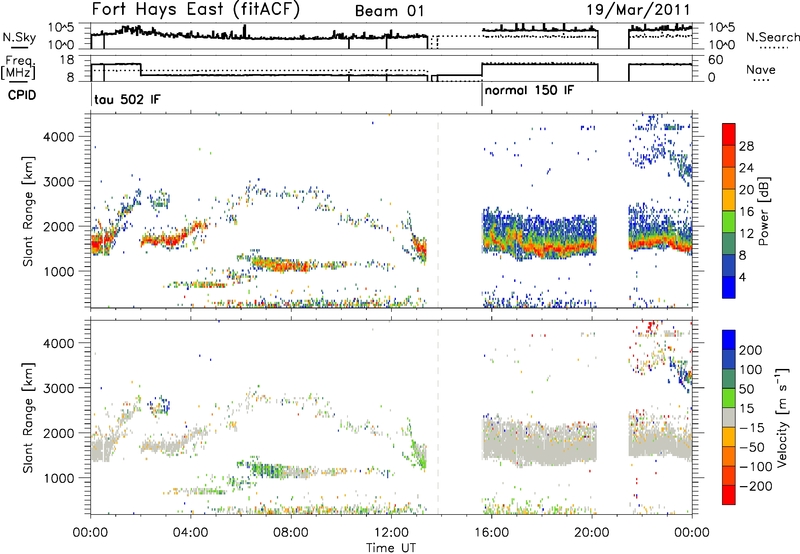The width and height of the screenshot is (800, 554).
Task: Click the 'Slant Range [km]' label of power panel
Action: point(28,211)
